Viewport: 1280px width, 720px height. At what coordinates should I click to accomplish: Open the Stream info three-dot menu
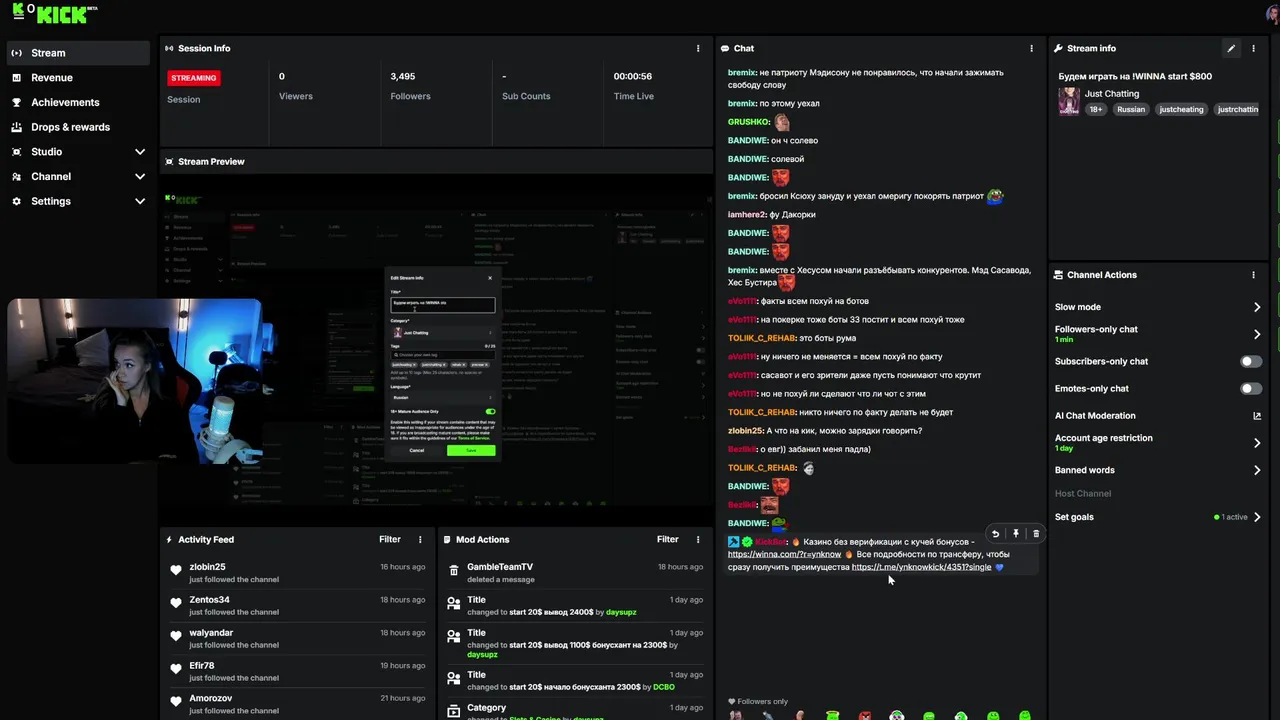point(1253,48)
